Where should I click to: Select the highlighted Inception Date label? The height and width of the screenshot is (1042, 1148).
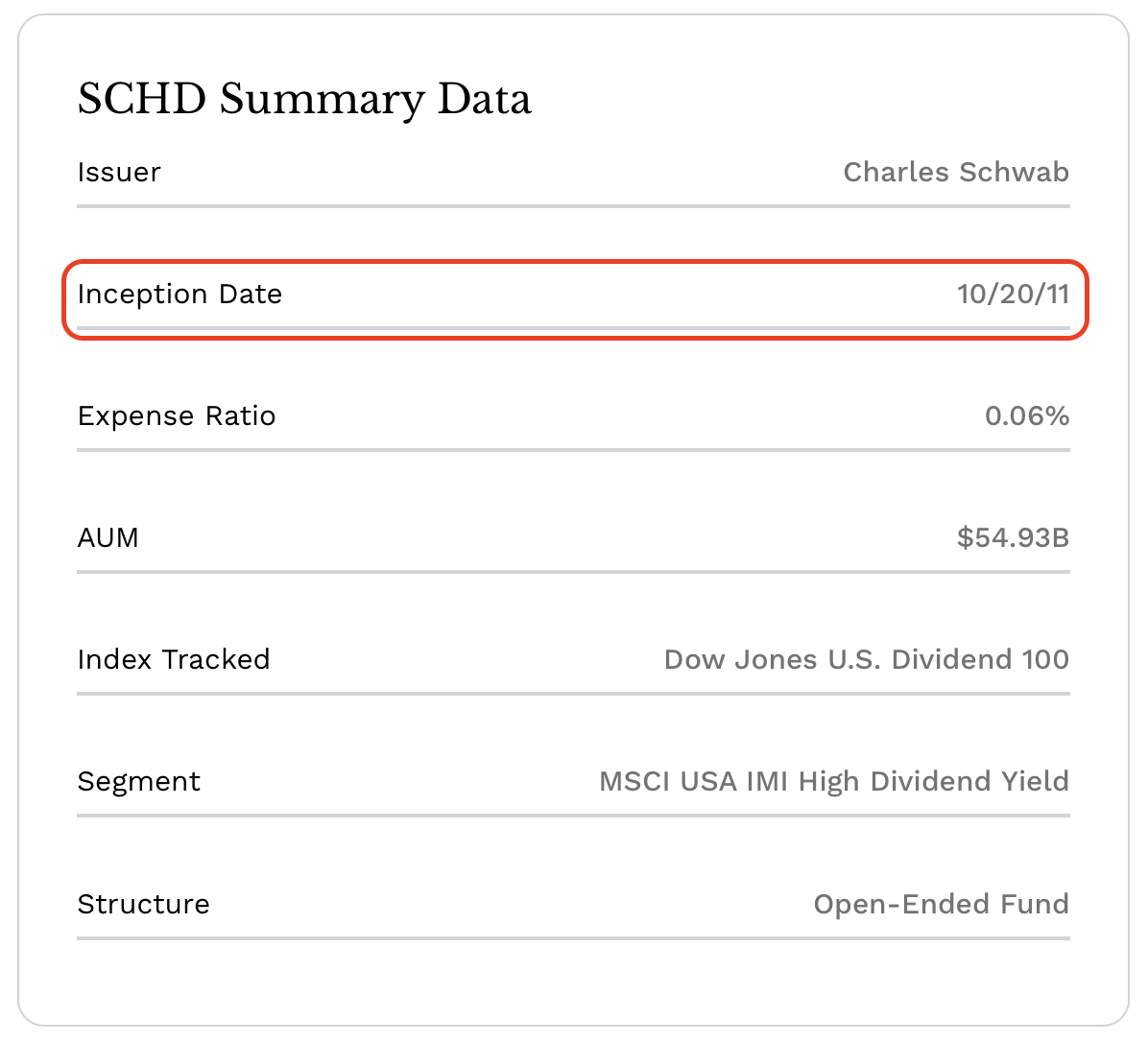pos(180,295)
